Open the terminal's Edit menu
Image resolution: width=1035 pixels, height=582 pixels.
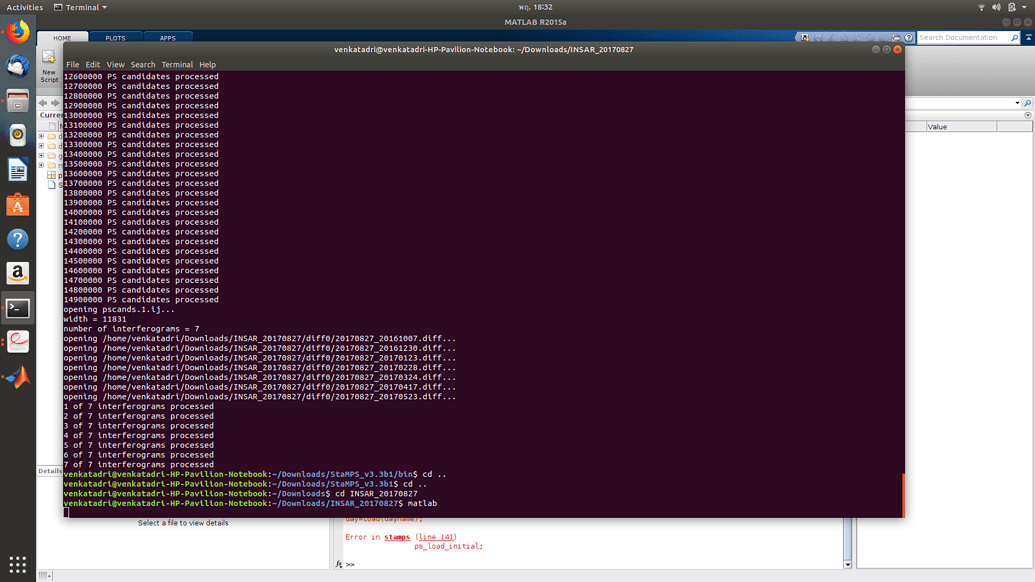tap(92, 64)
